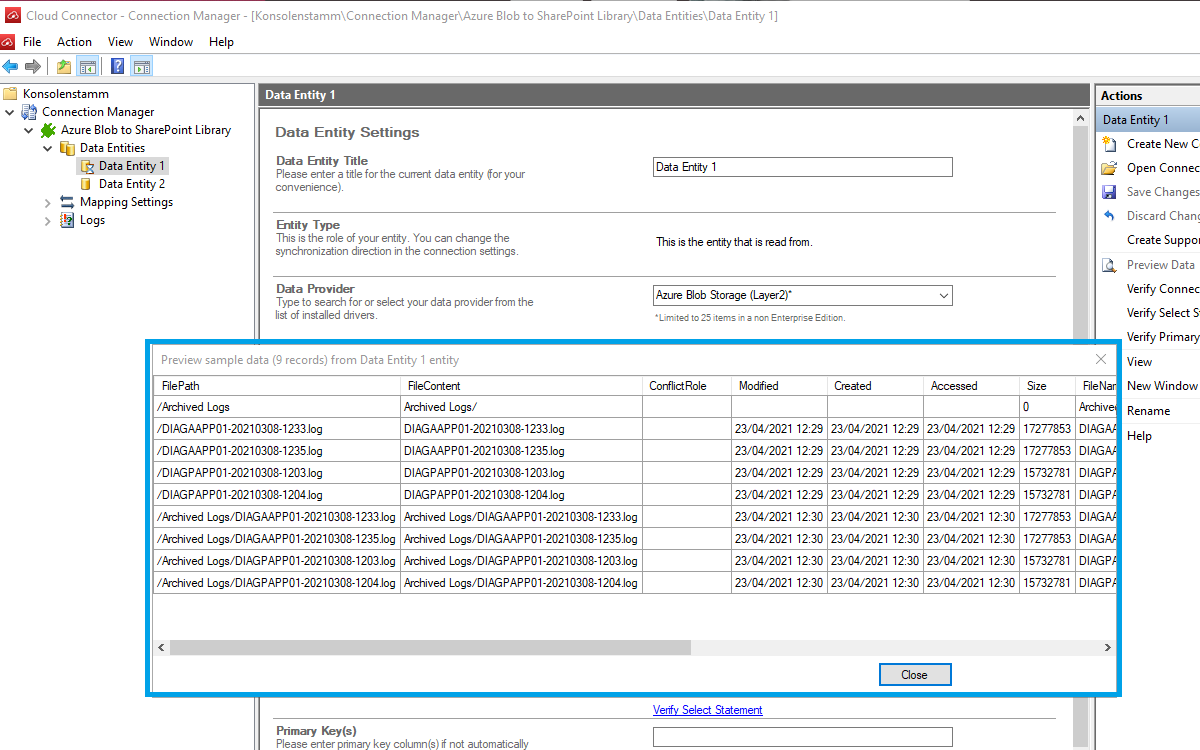Image resolution: width=1200 pixels, height=750 pixels.
Task: Collapse the Data Entities tree node
Action: (48, 148)
